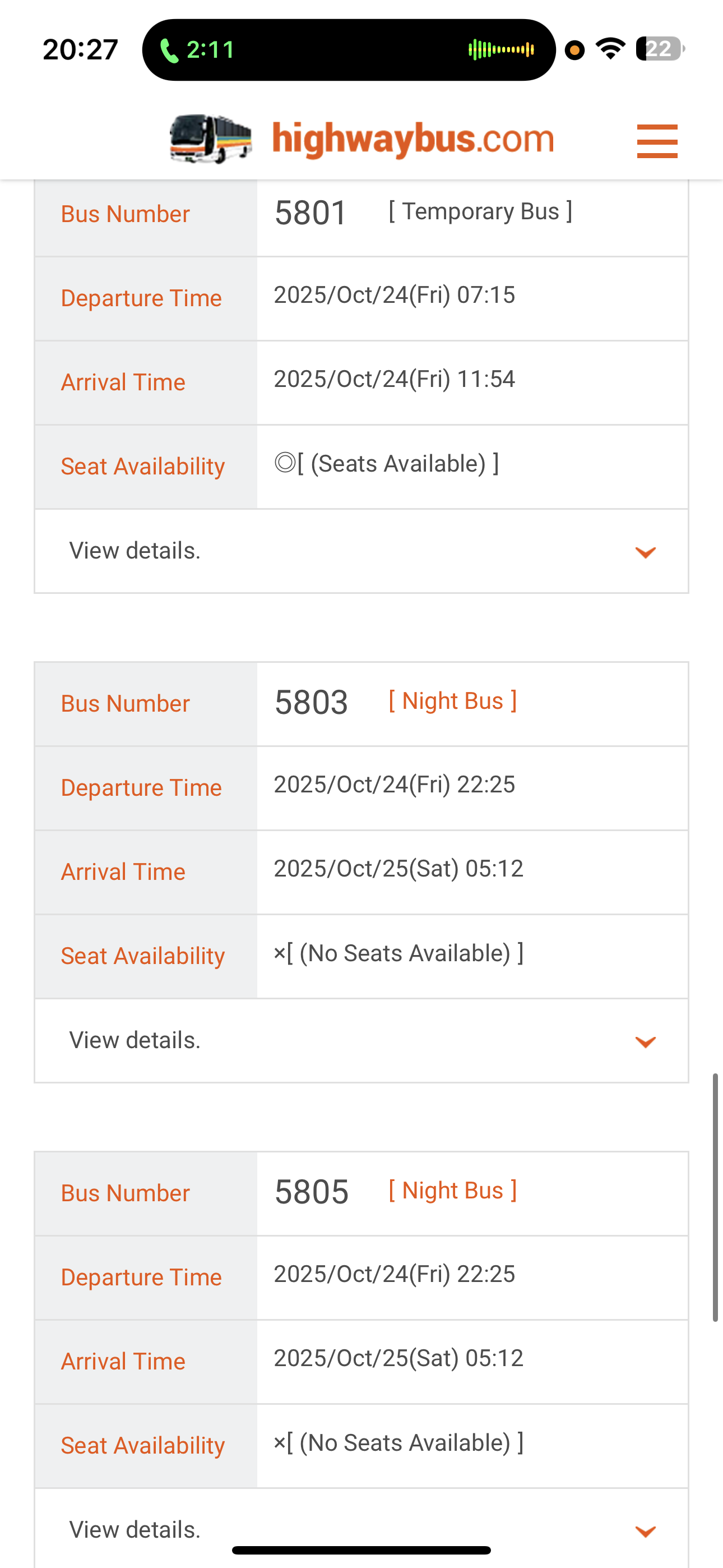Viewport: 723px width, 1568px height.
Task: Tap the orange recording dot indicator
Action: [x=574, y=50]
